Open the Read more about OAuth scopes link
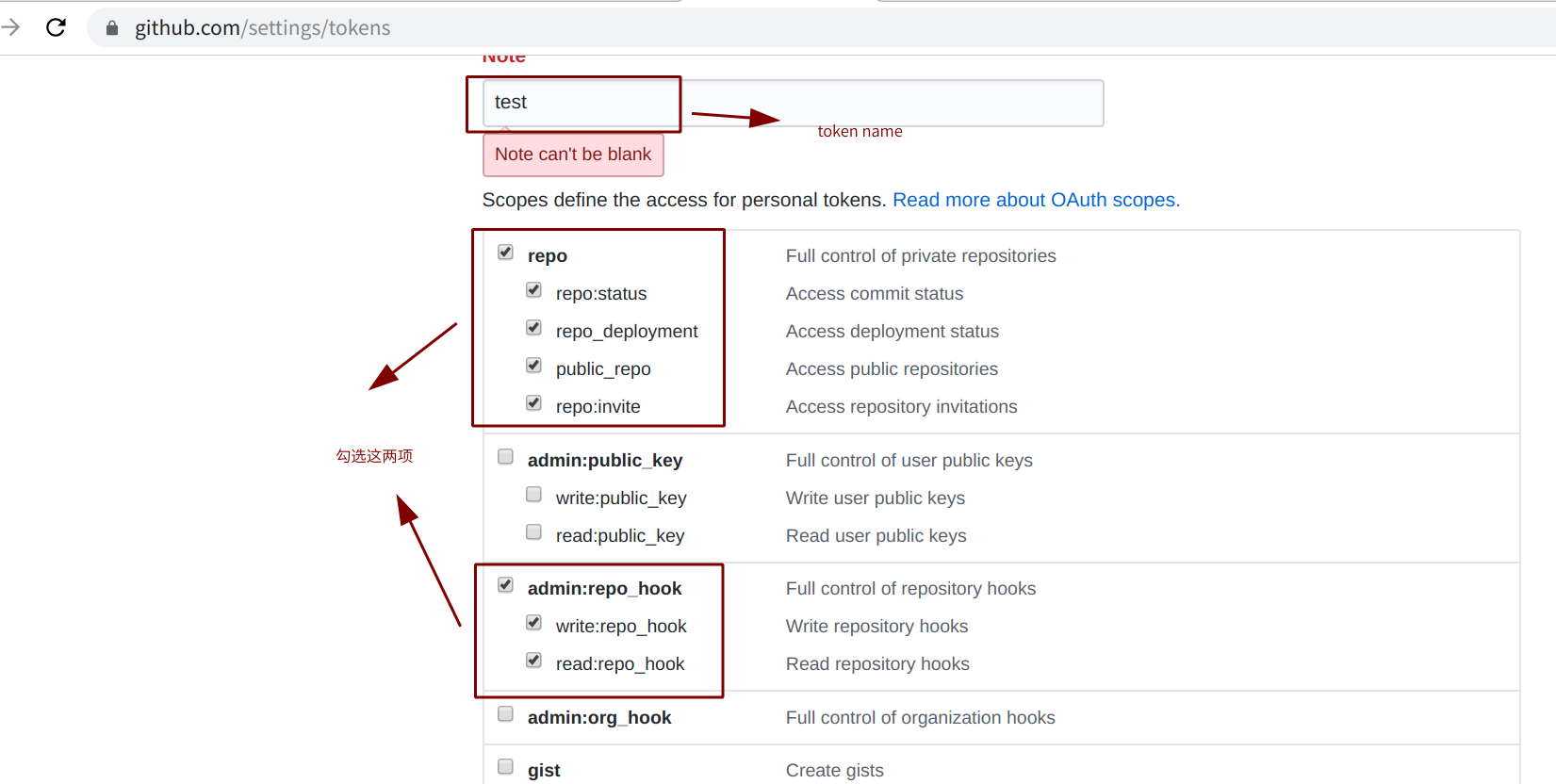1556x784 pixels. point(1036,200)
